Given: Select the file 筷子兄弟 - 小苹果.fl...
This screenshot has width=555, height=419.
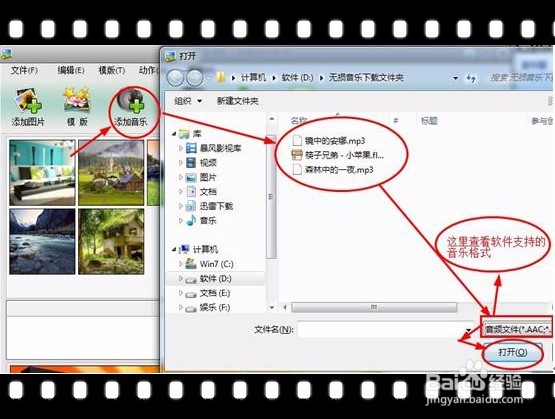Looking at the screenshot, I should click(344, 155).
